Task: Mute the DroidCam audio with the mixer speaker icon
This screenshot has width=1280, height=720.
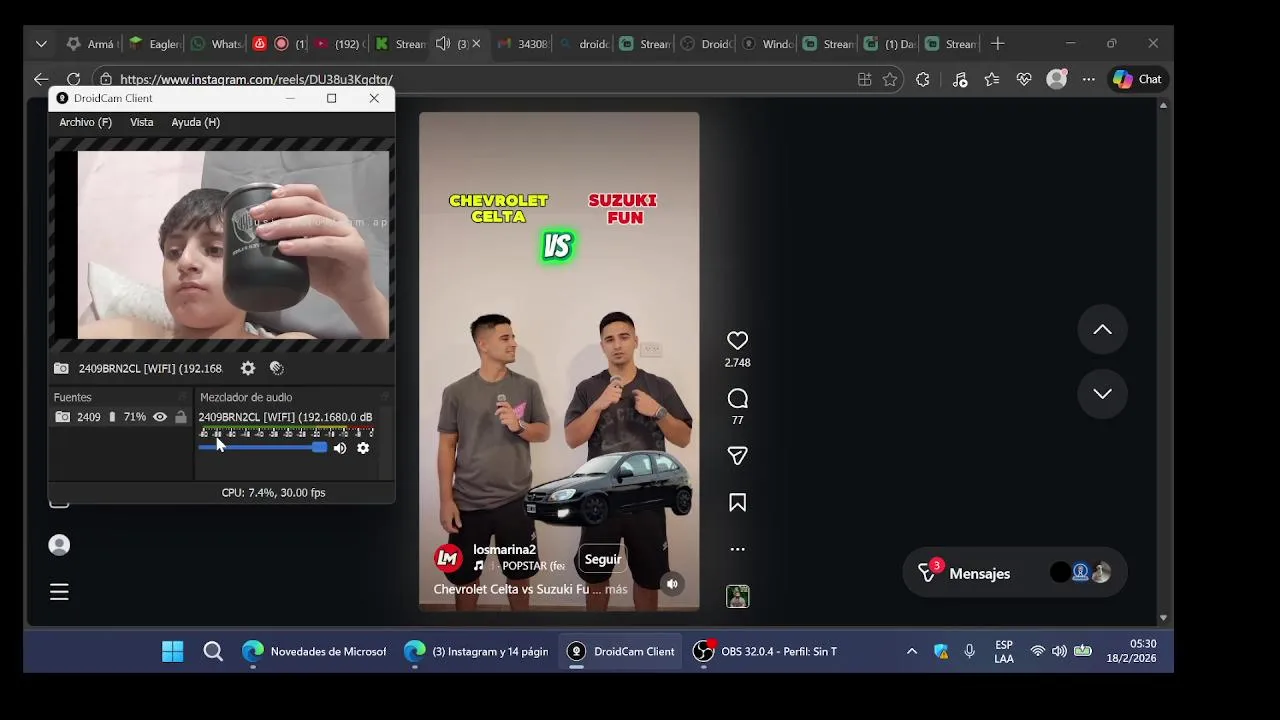Action: click(340, 448)
